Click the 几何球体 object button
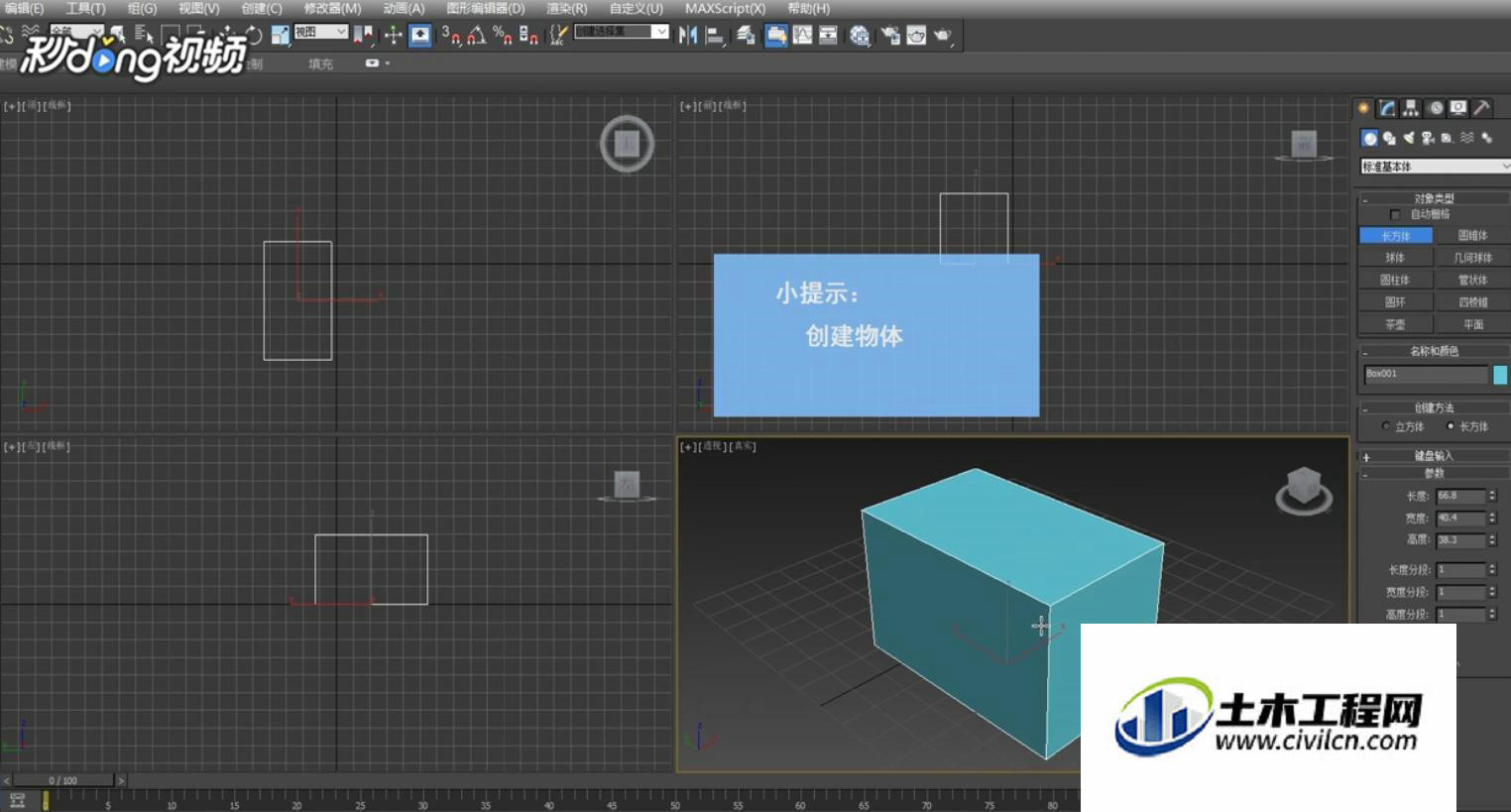This screenshot has width=1511, height=812. click(1472, 258)
